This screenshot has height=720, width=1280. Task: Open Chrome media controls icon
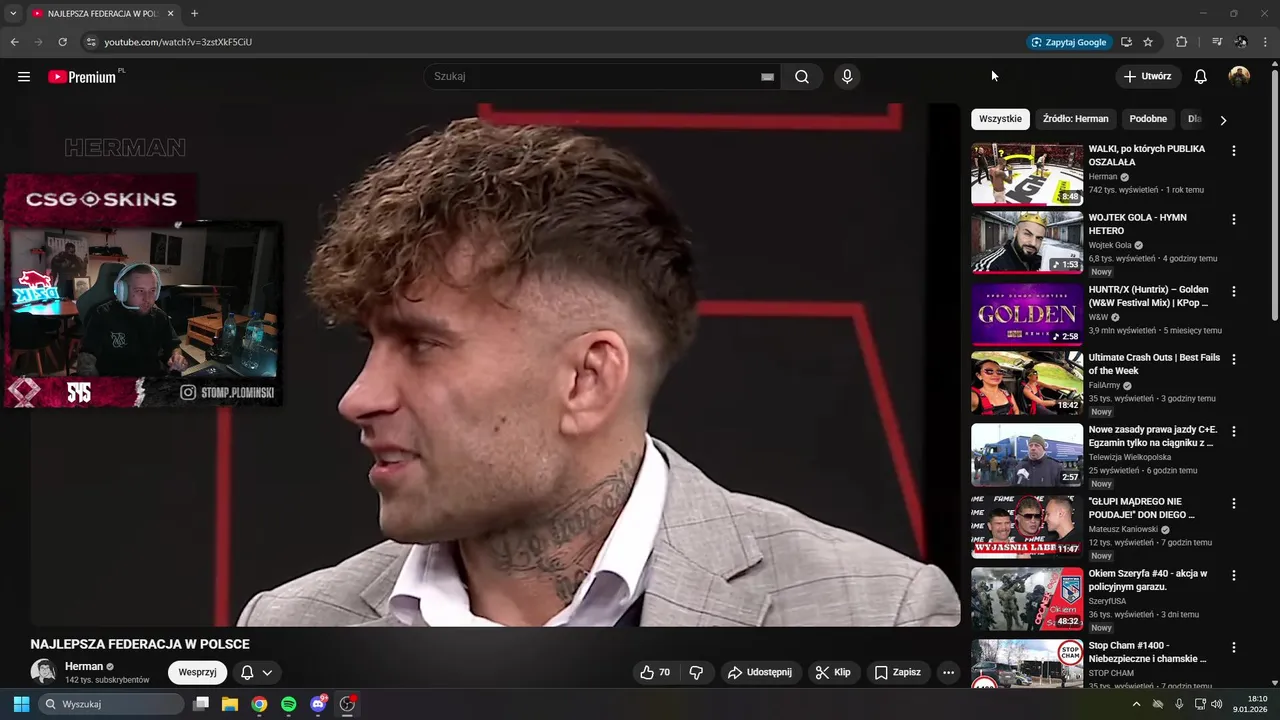[x=1217, y=42]
